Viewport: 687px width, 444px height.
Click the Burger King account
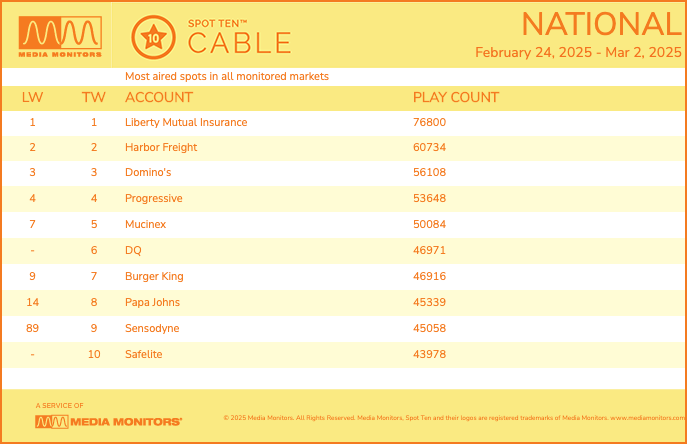coord(154,276)
